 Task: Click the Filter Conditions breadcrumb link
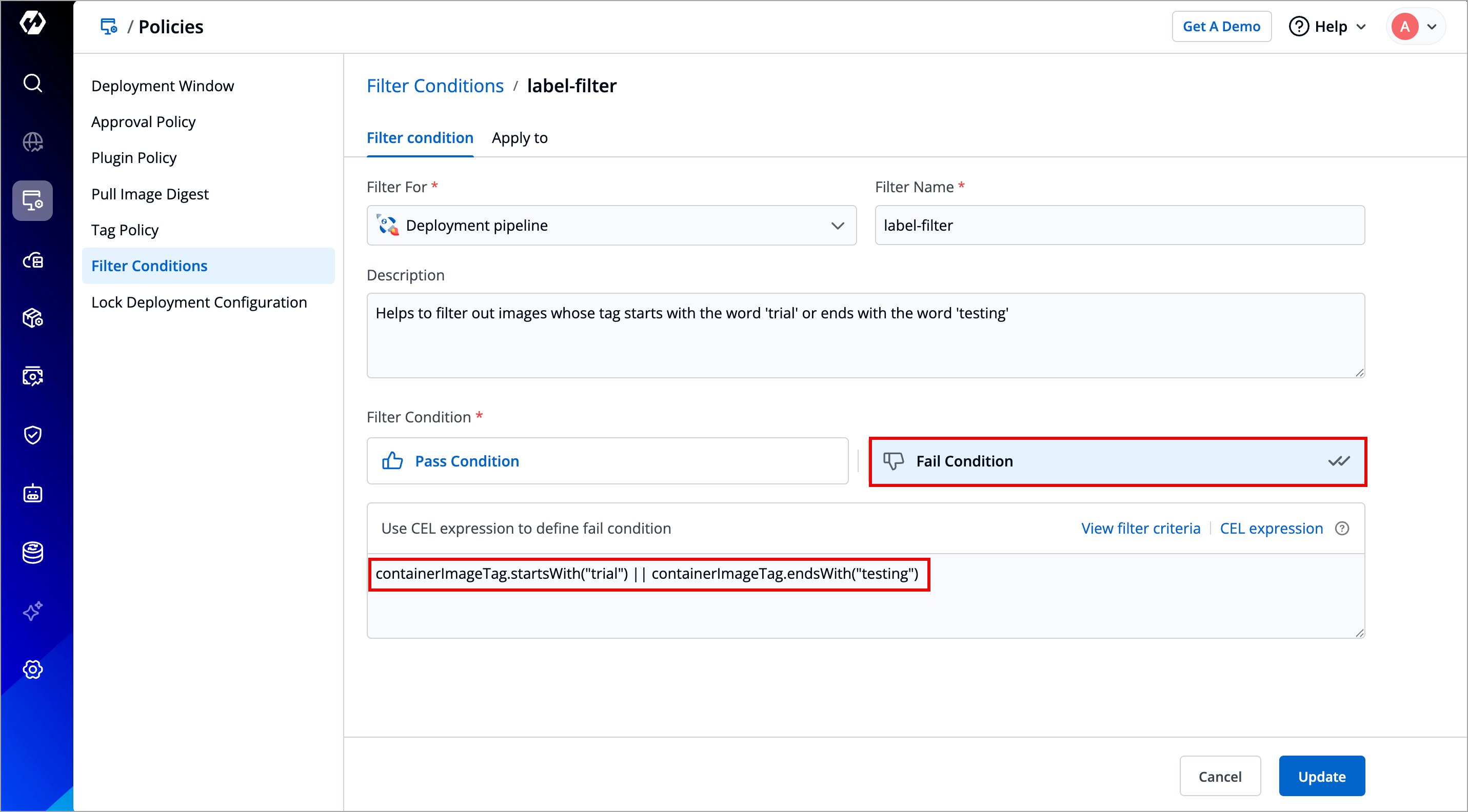435,86
